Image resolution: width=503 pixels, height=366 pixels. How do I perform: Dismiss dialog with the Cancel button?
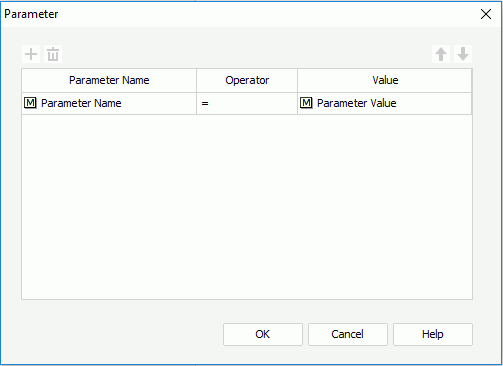(348, 334)
